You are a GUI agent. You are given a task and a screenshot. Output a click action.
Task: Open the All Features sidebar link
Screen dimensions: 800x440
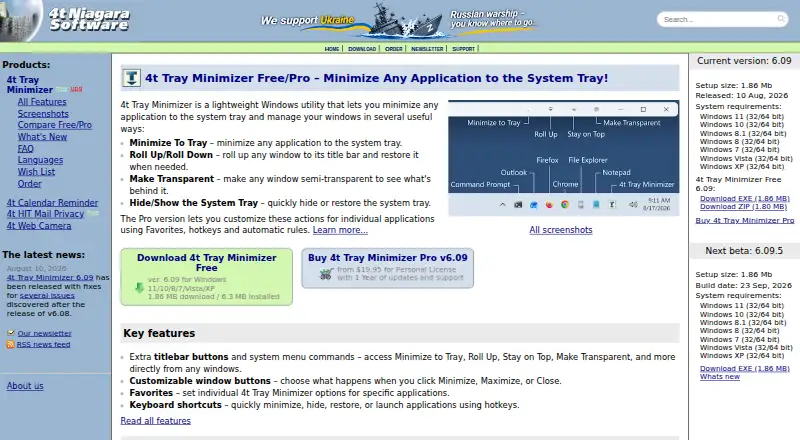pos(42,102)
